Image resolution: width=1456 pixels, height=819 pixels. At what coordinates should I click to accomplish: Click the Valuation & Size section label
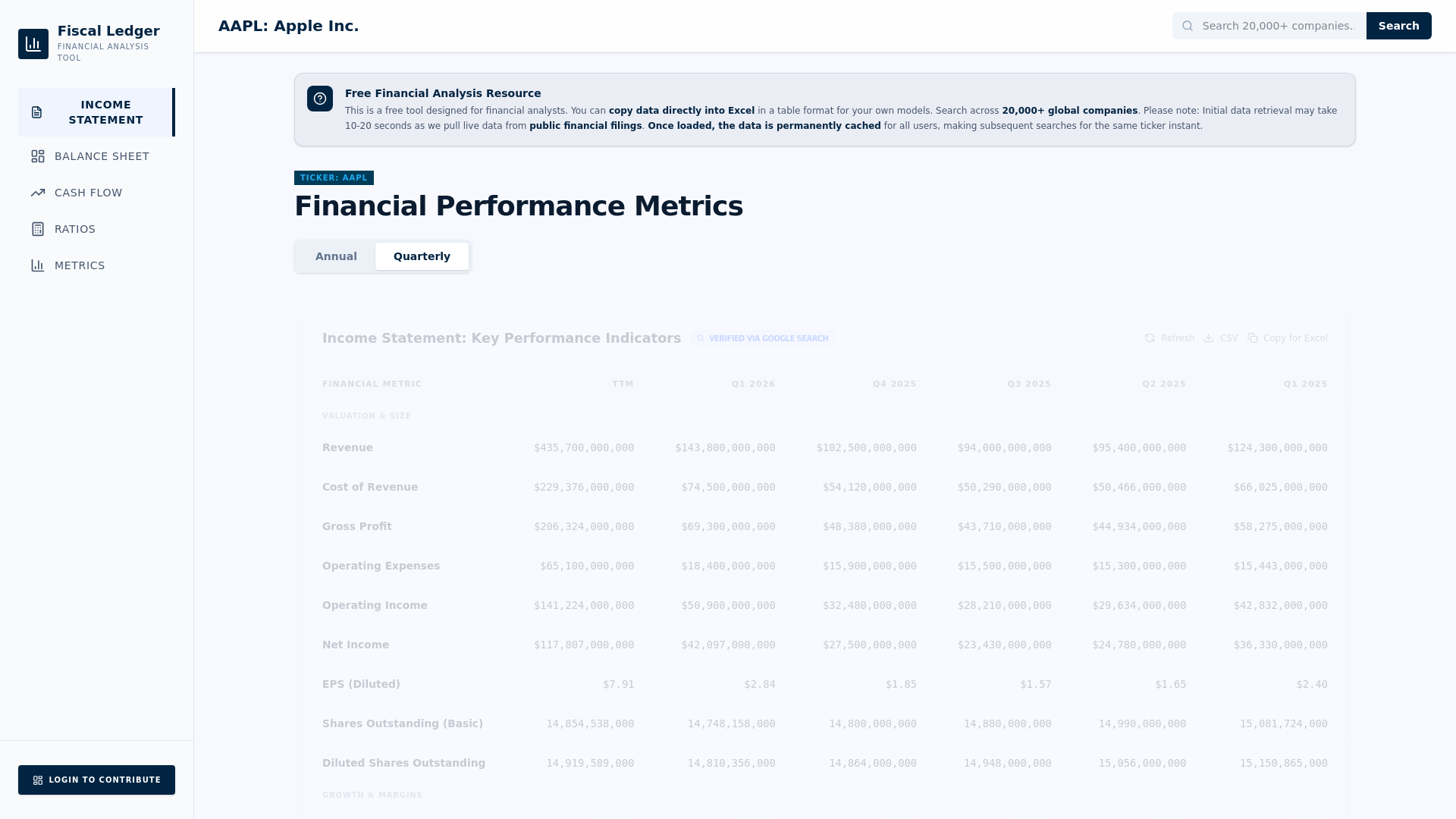[366, 416]
